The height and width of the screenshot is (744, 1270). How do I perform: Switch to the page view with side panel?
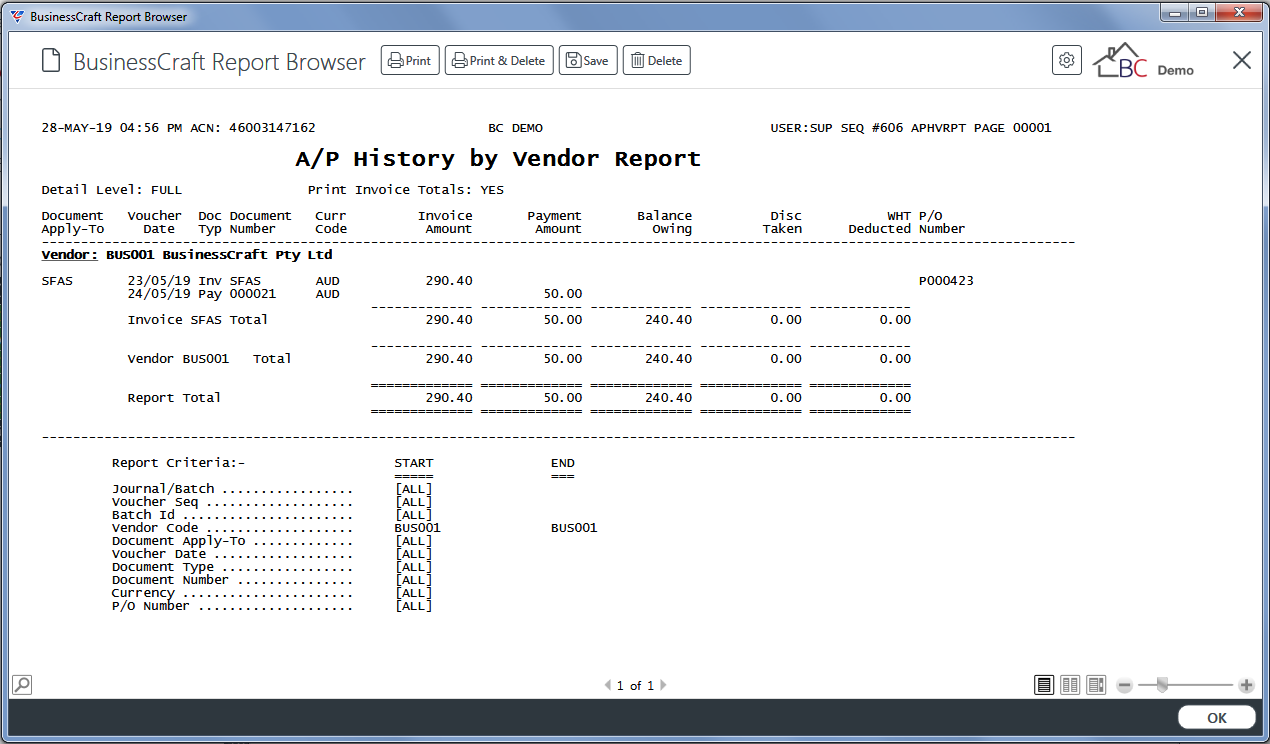coord(1096,685)
